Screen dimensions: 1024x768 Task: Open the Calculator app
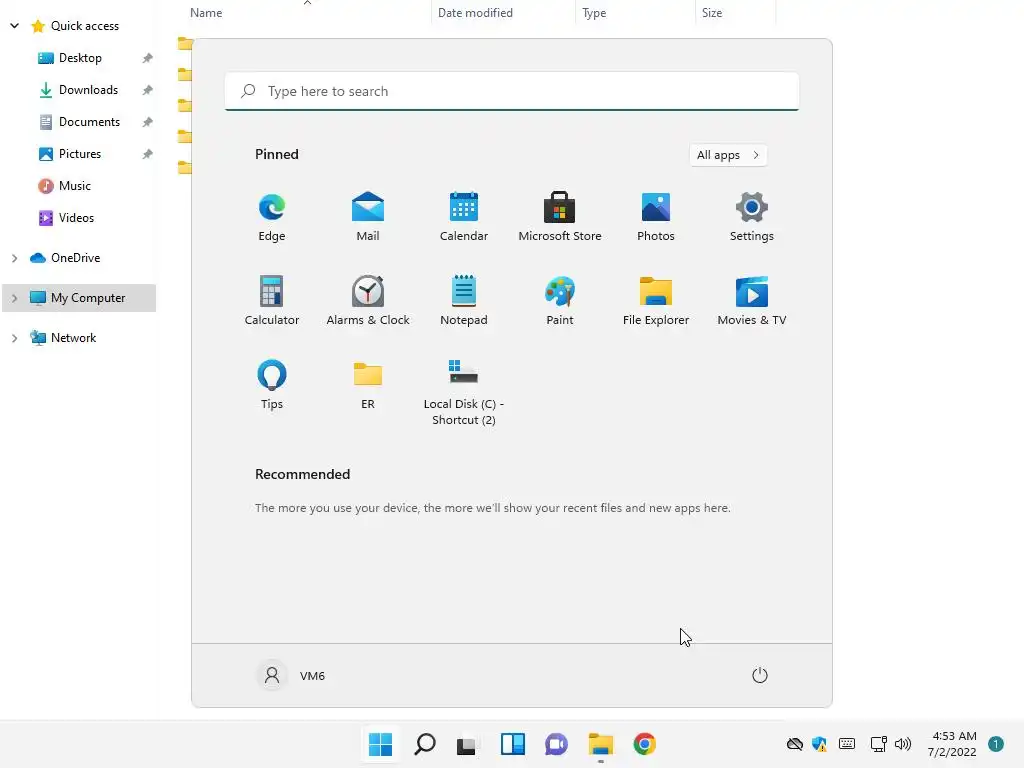tap(272, 301)
